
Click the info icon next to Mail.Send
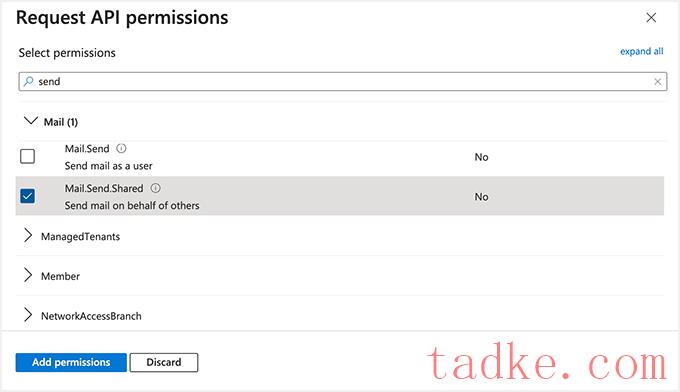pos(121,149)
